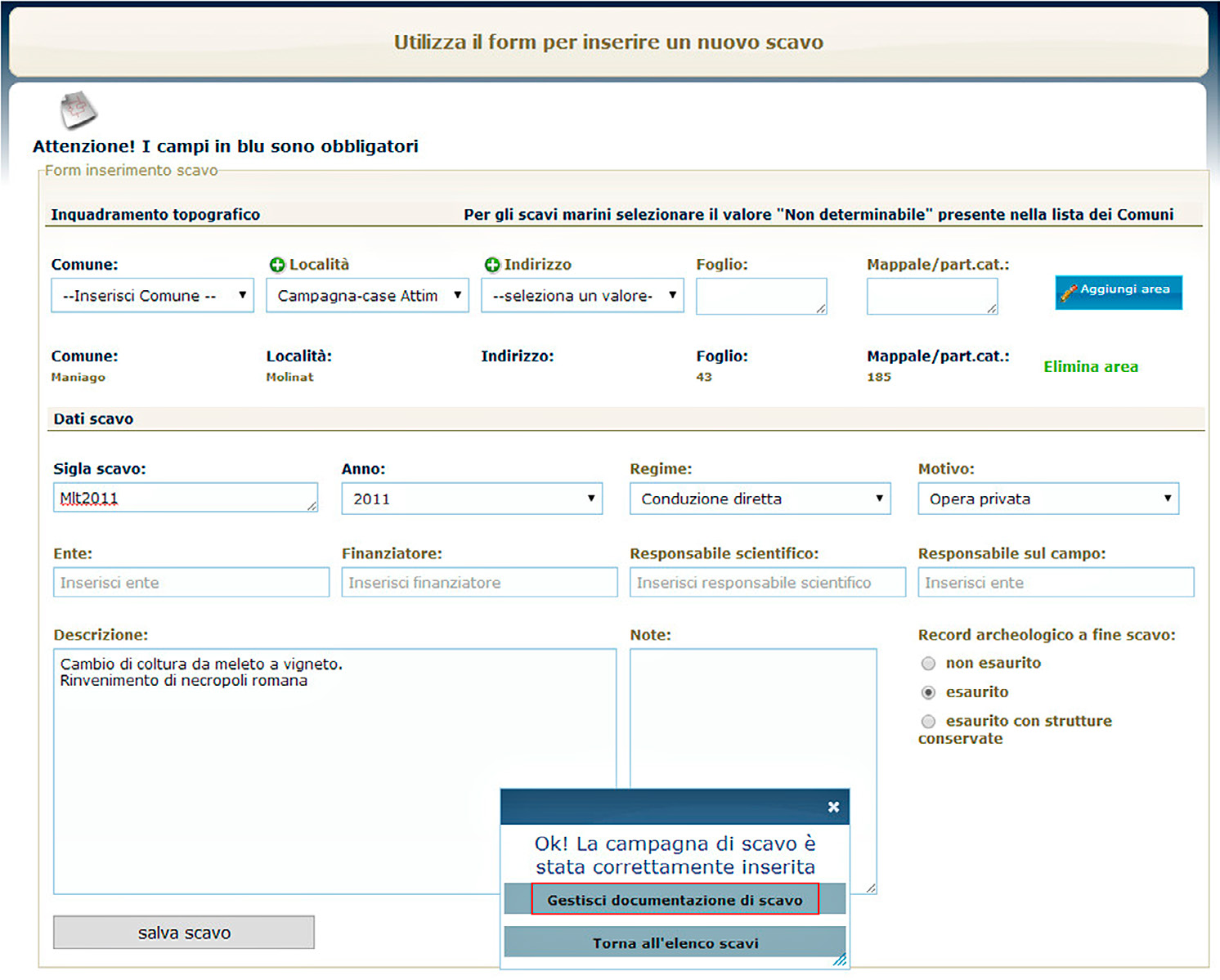Open the Regime dropdown showing Conduzione diretta

760,499
